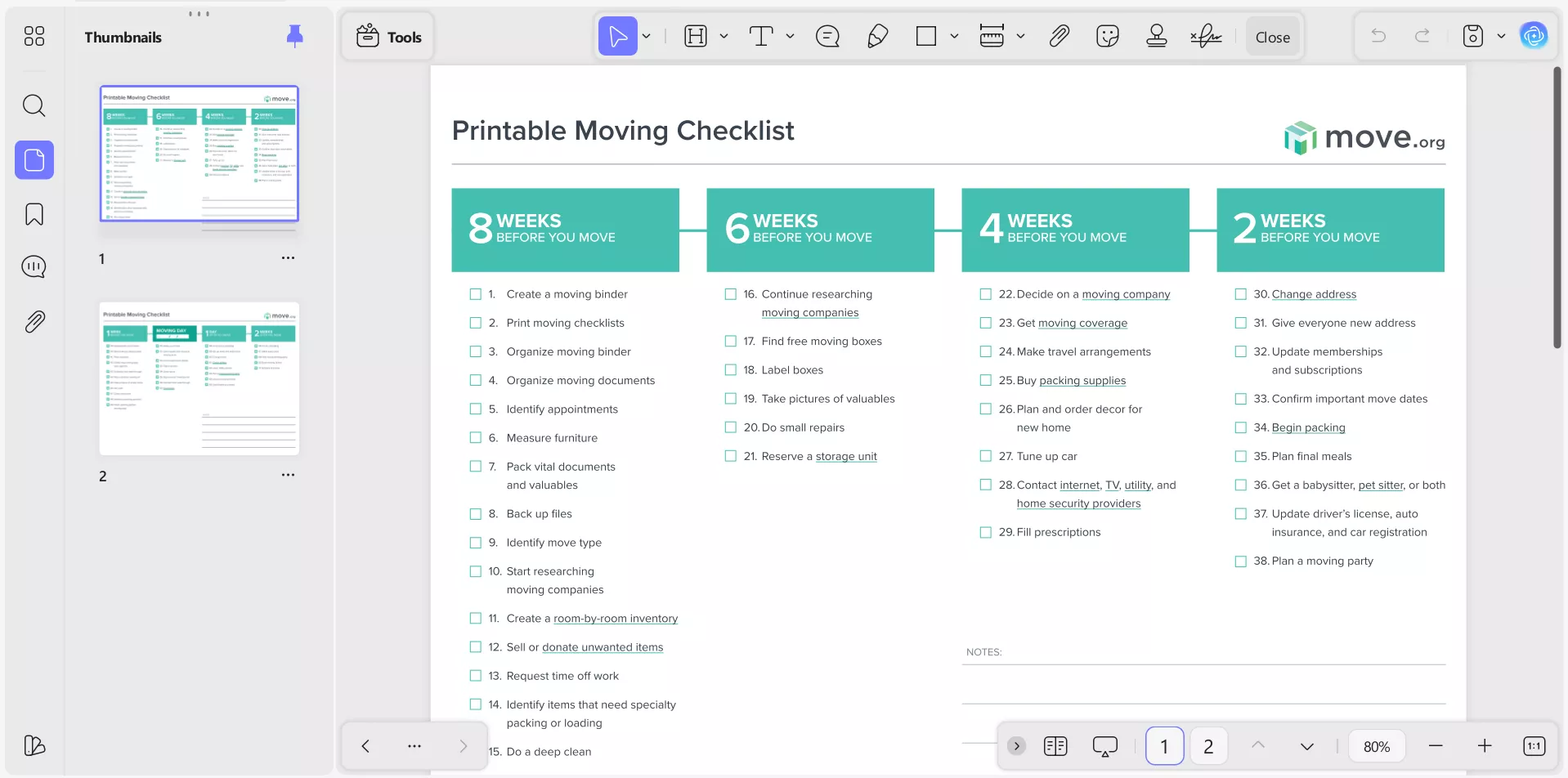The width and height of the screenshot is (1568, 778).
Task: Expand the selection tool dropdown arrow
Action: tap(646, 36)
